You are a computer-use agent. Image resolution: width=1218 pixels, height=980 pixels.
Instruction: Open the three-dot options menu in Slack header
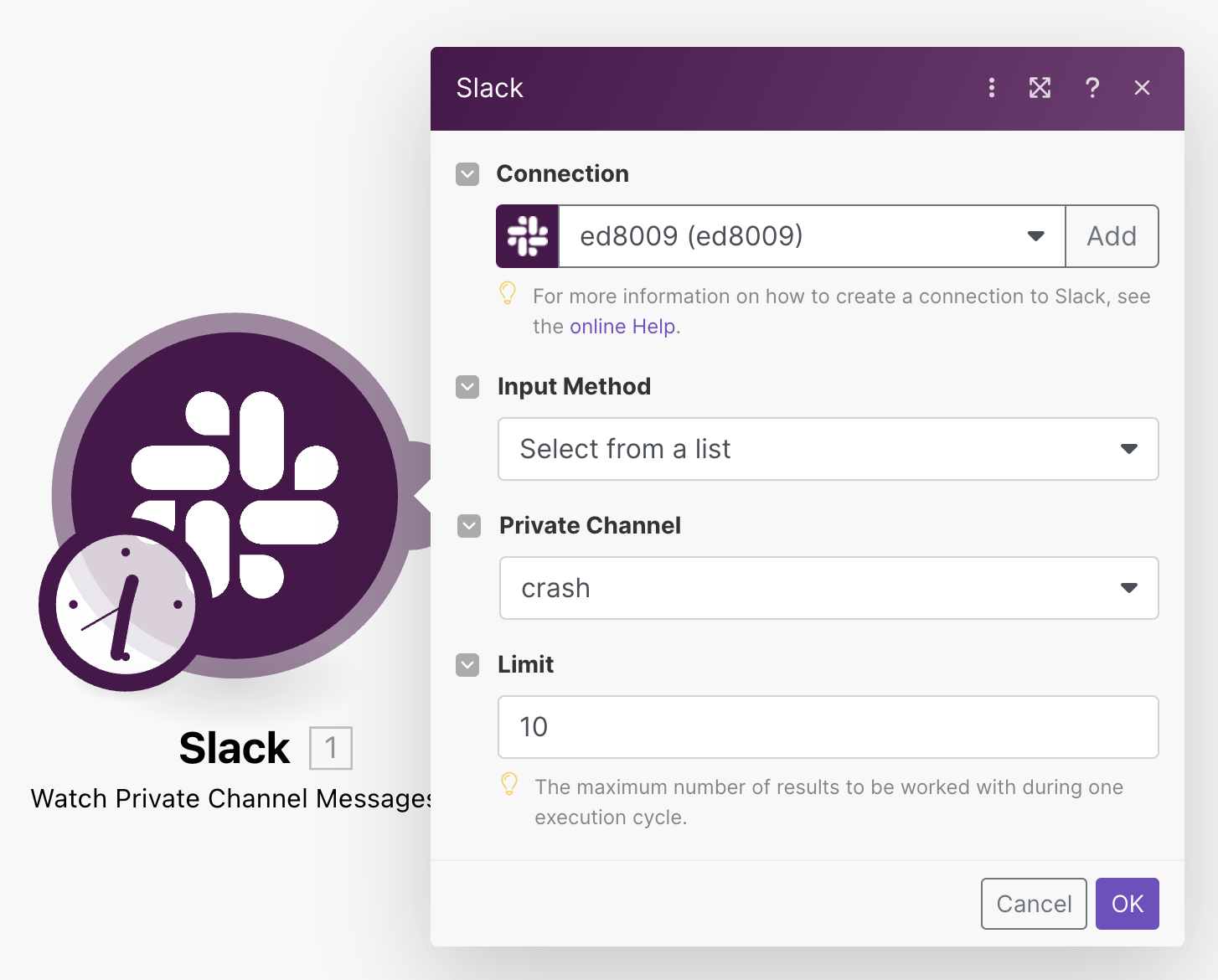click(x=992, y=88)
